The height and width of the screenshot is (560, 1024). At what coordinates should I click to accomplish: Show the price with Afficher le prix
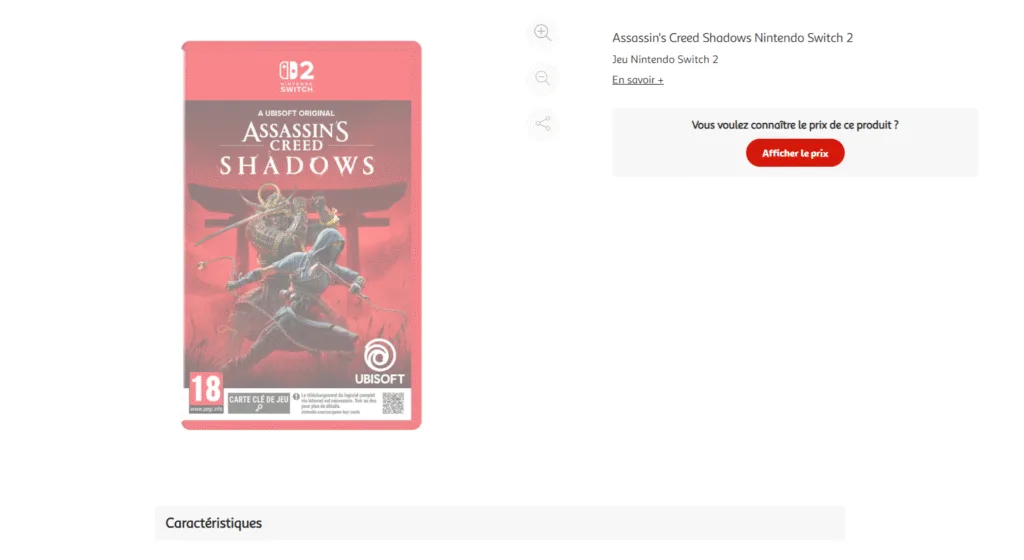click(795, 153)
